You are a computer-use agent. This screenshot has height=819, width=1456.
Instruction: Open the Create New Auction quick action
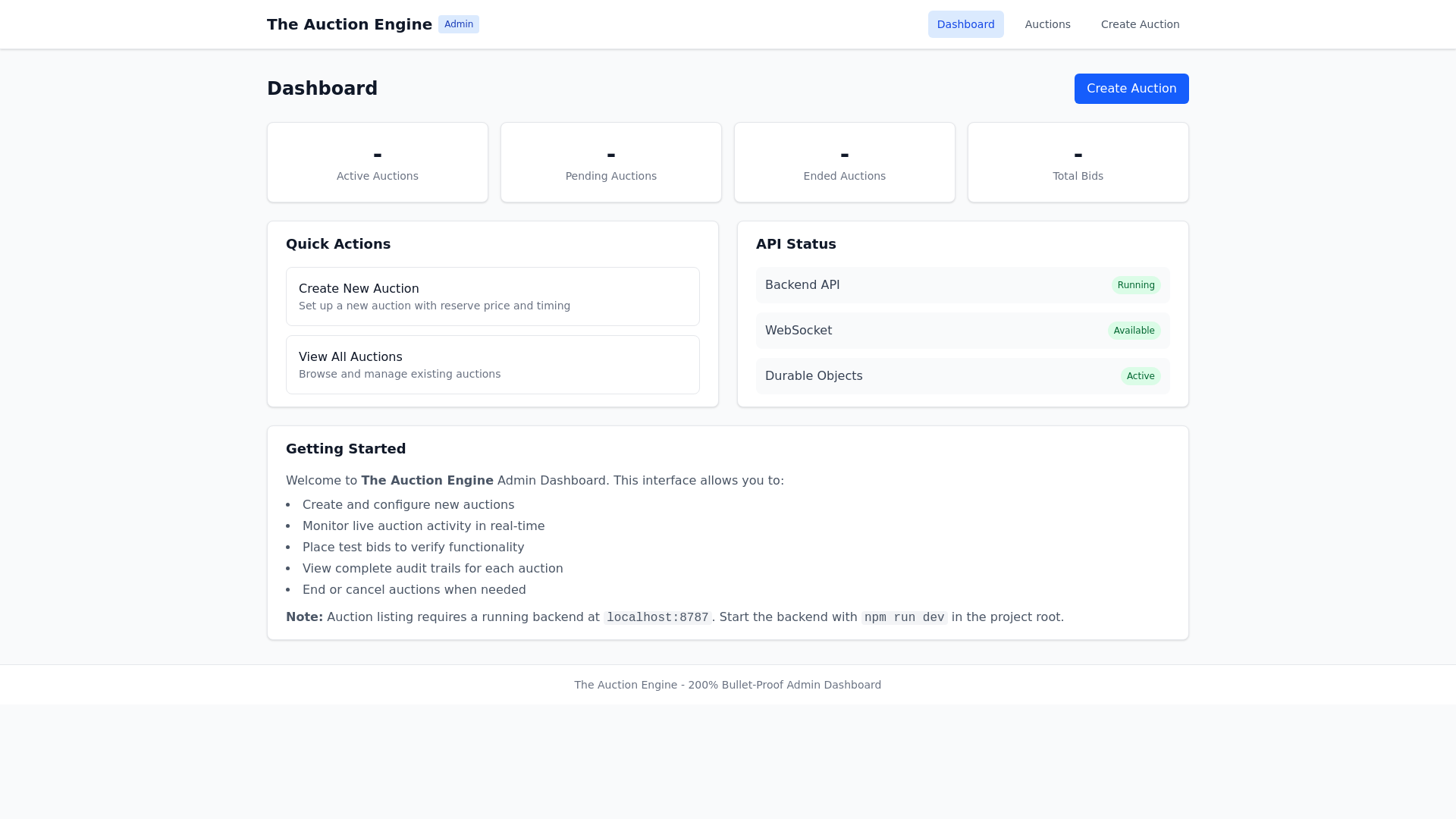(x=493, y=297)
